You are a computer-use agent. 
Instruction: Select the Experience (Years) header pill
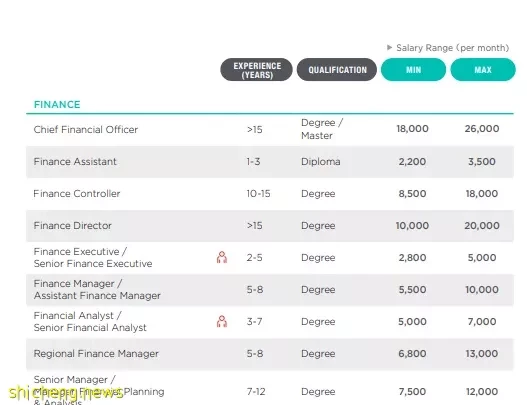tap(256, 70)
